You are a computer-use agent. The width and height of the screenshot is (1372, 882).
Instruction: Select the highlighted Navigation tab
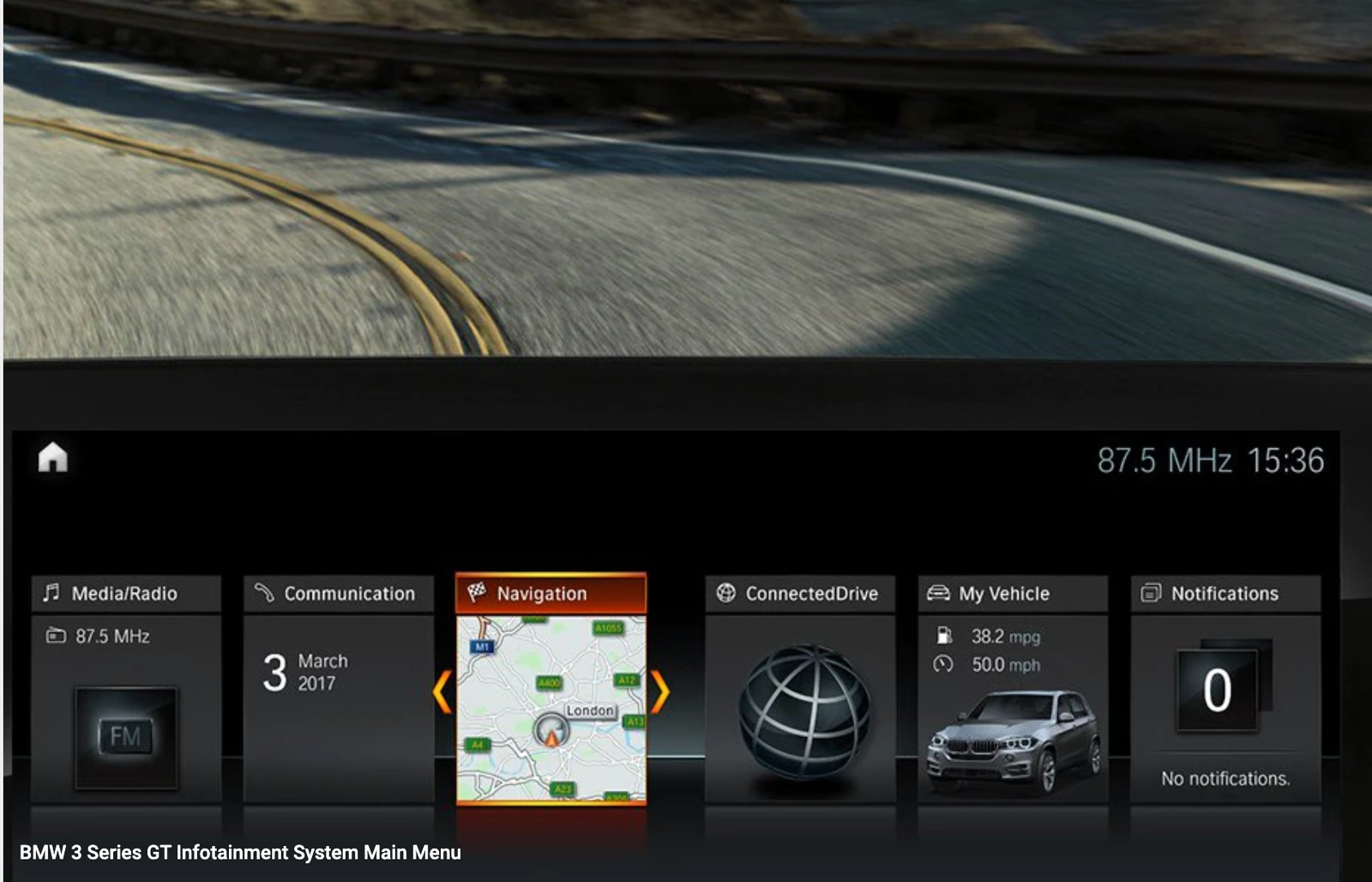point(551,594)
